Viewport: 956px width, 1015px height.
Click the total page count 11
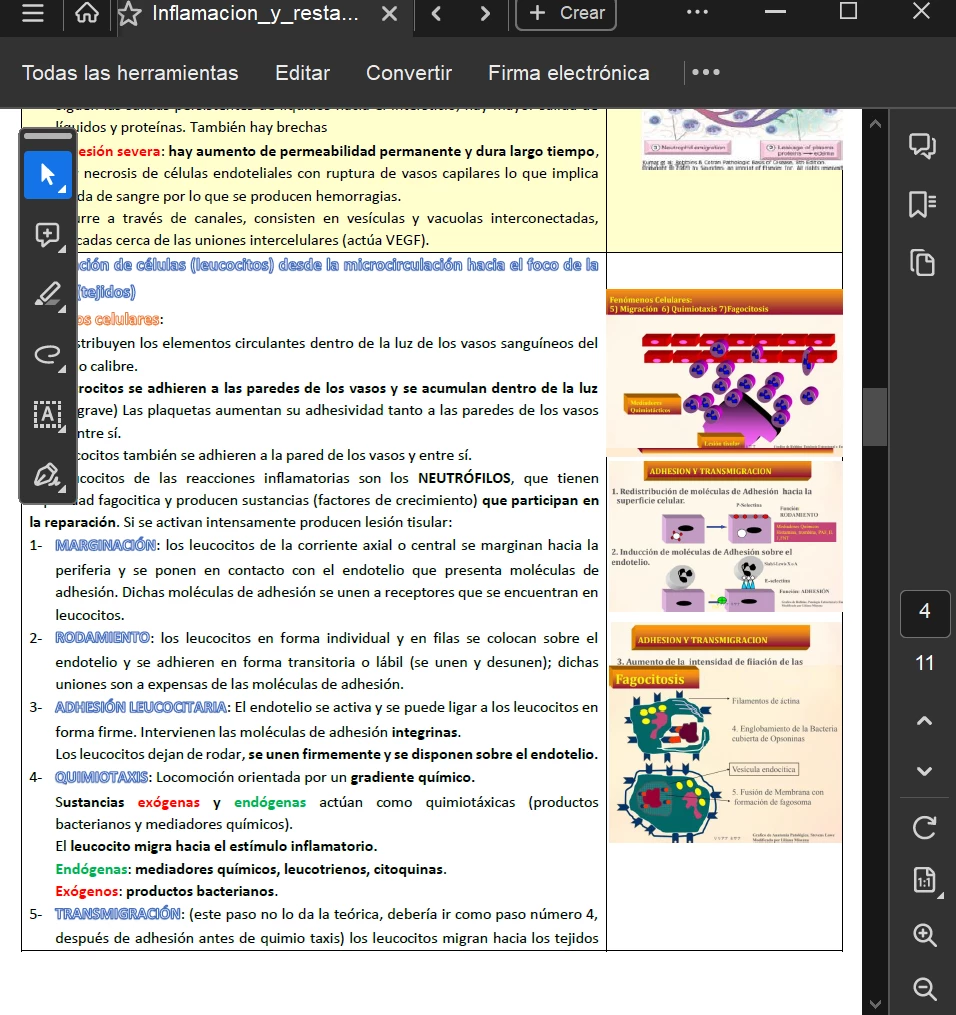click(925, 663)
